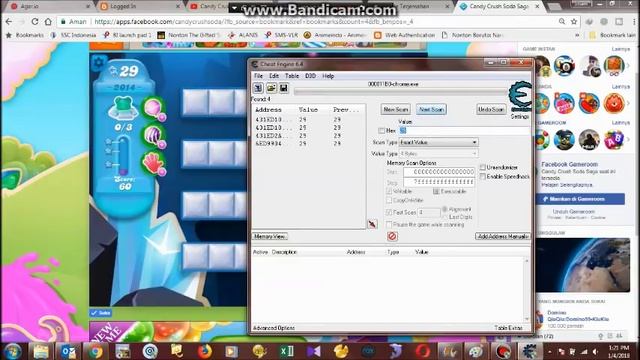
Task: Open Outlook from the taskbar
Action: [x=68, y=351]
